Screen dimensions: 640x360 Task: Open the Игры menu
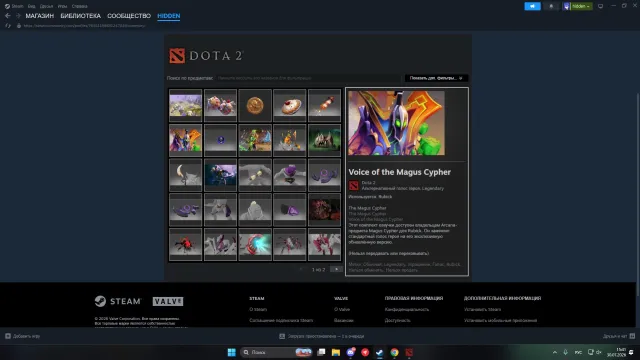click(x=62, y=6)
